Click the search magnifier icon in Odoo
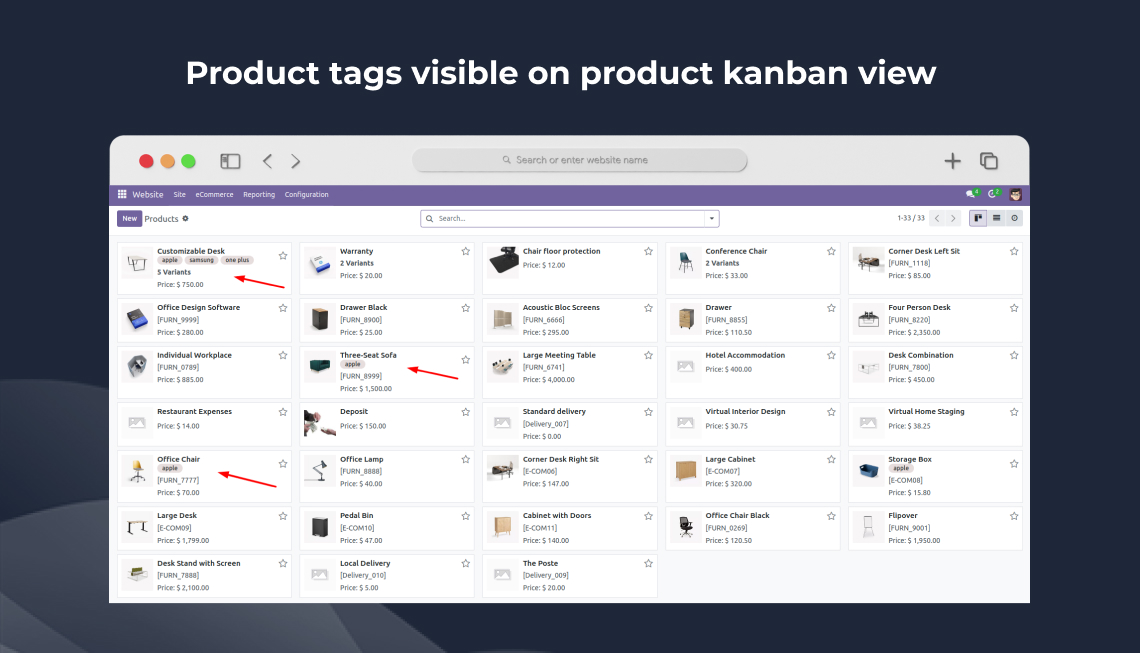 pos(430,218)
